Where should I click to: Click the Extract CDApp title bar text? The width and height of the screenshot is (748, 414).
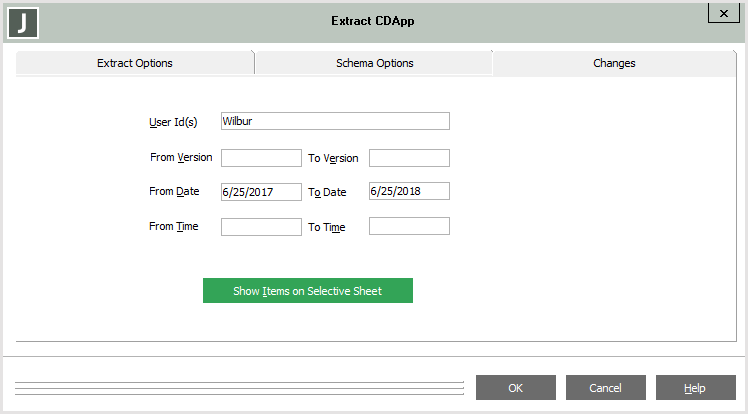pyautogui.click(x=372, y=21)
